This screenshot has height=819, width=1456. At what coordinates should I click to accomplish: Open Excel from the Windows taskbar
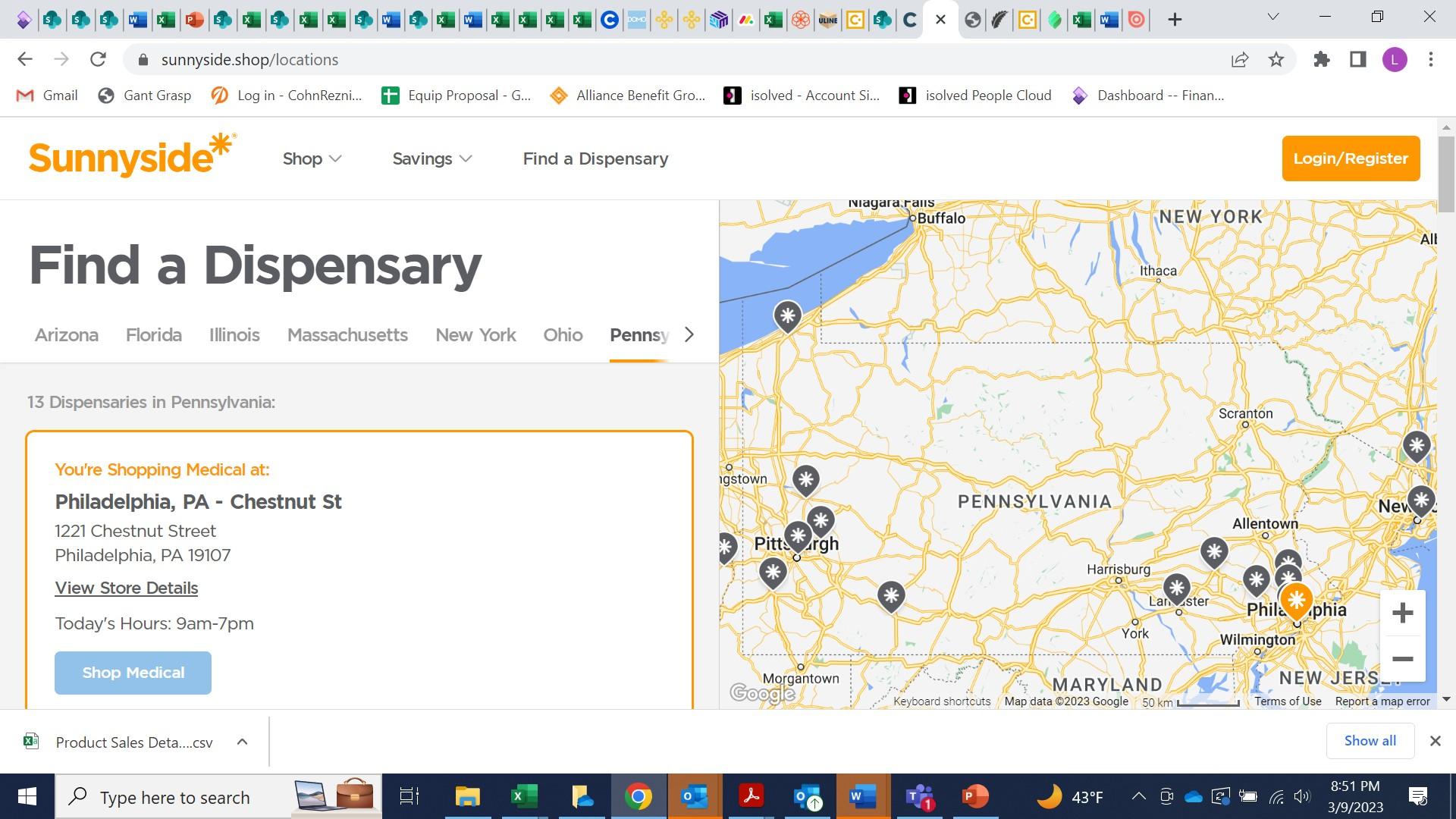[x=524, y=796]
